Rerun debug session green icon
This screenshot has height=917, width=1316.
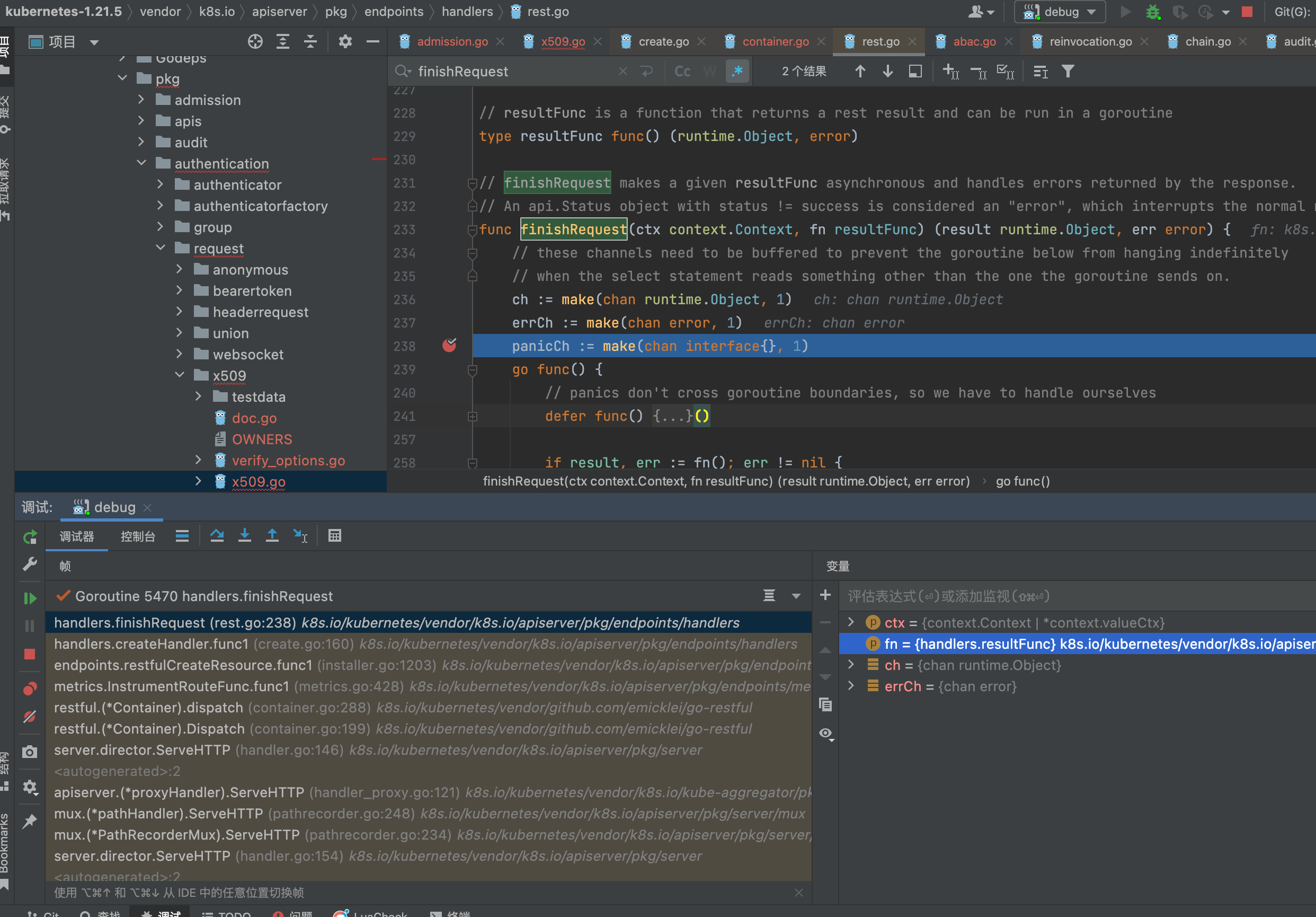click(x=30, y=537)
